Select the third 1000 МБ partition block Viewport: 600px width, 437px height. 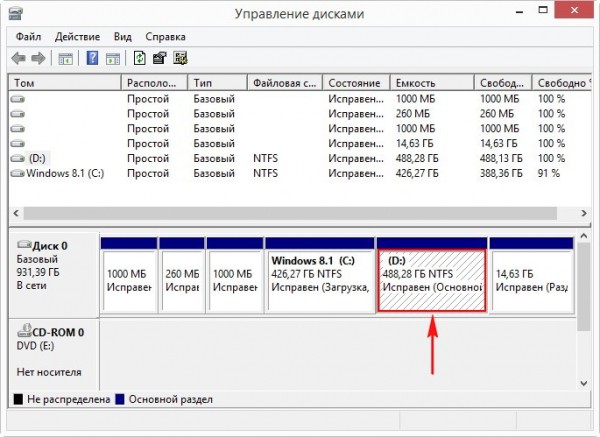(235, 275)
